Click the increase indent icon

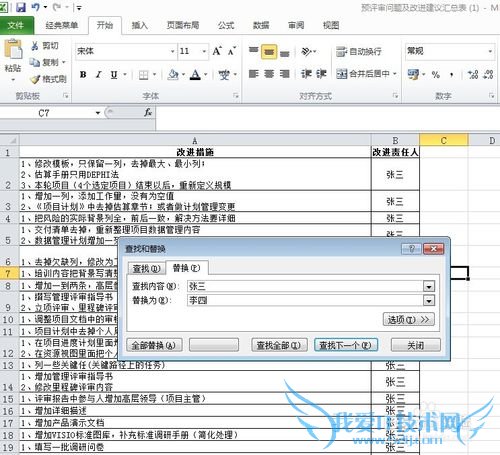click(x=321, y=74)
